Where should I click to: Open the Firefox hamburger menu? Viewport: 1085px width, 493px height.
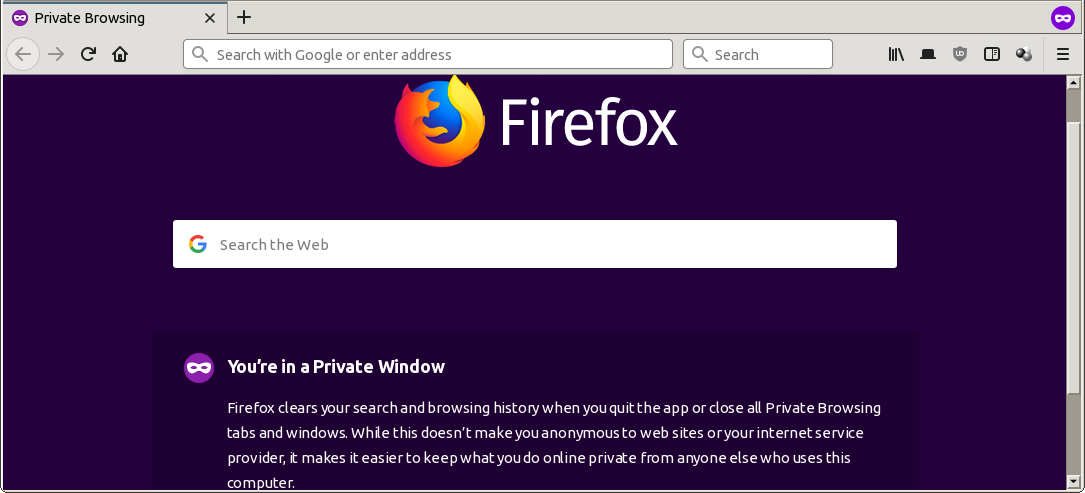point(1063,55)
